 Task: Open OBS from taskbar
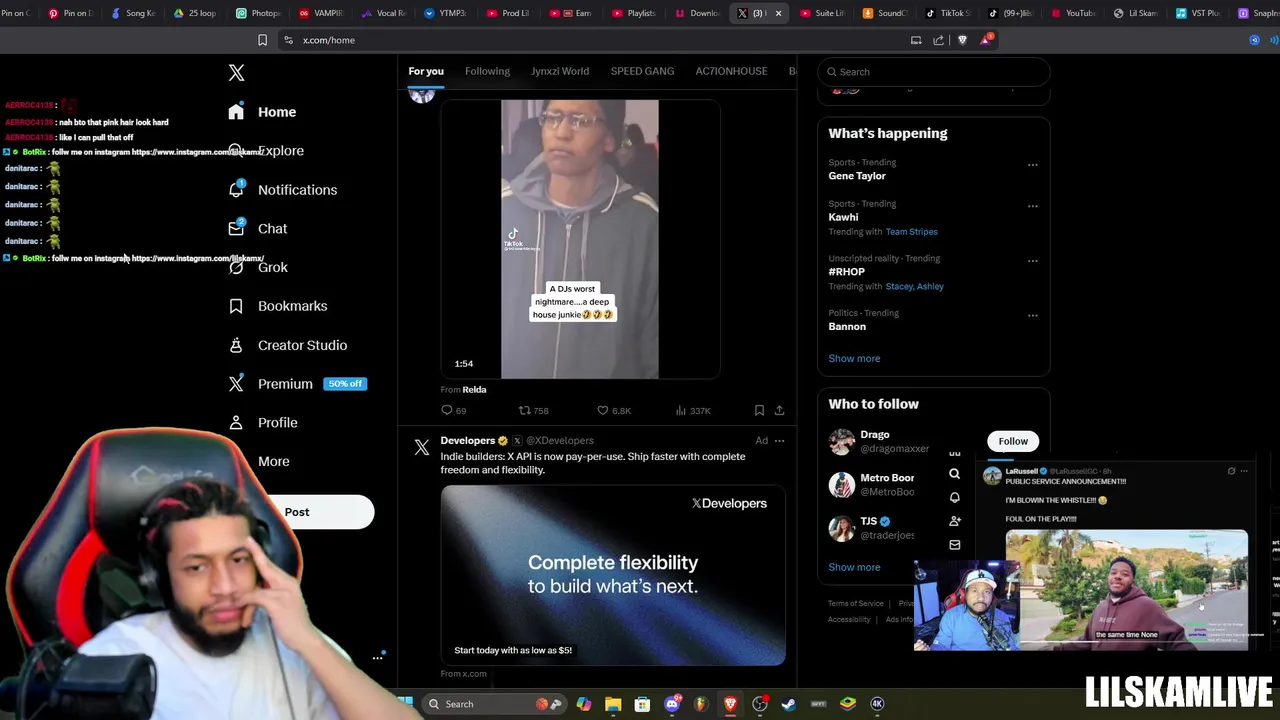[x=760, y=704]
